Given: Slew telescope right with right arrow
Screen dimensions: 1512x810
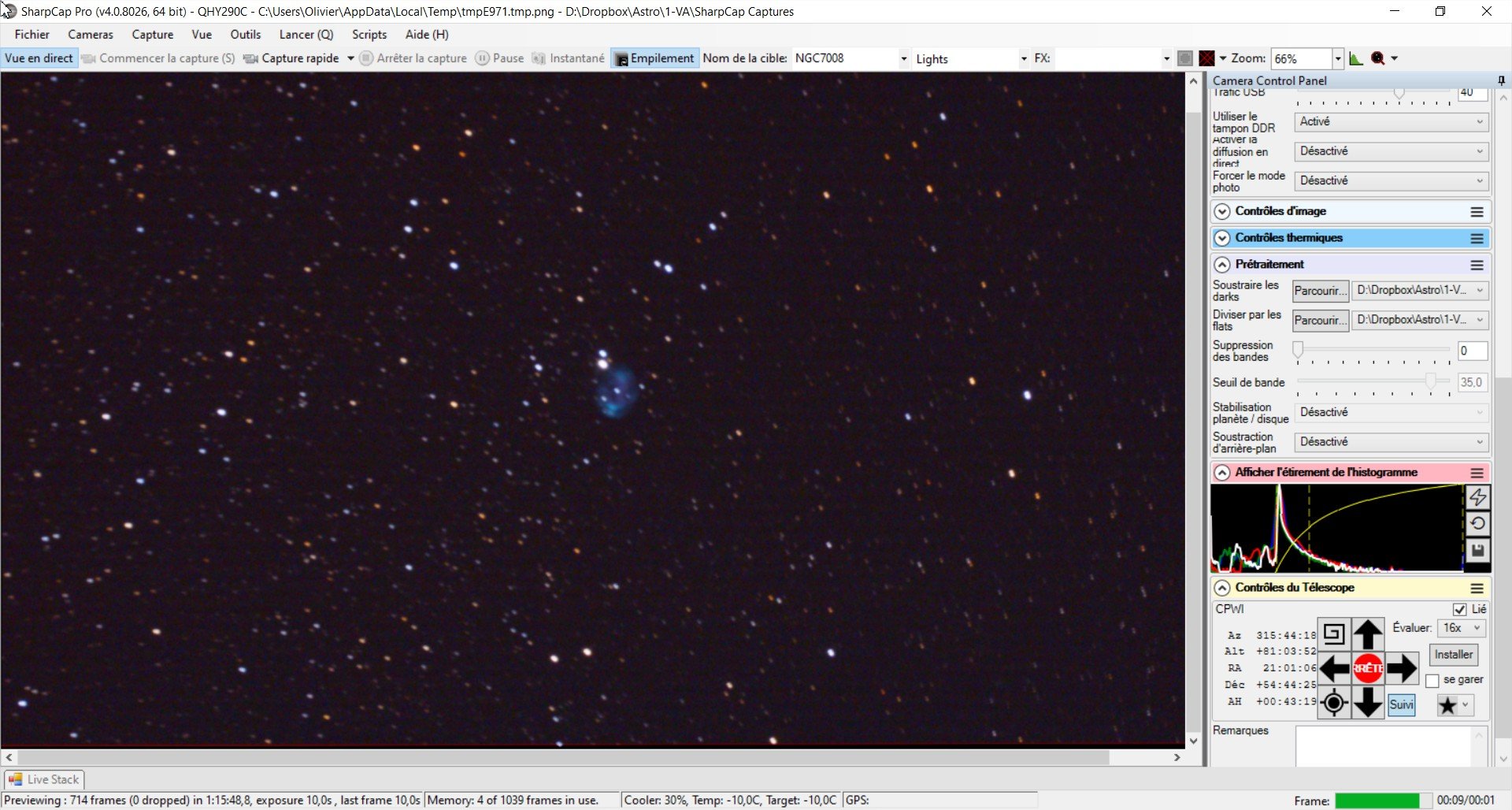Looking at the screenshot, I should (1402, 668).
